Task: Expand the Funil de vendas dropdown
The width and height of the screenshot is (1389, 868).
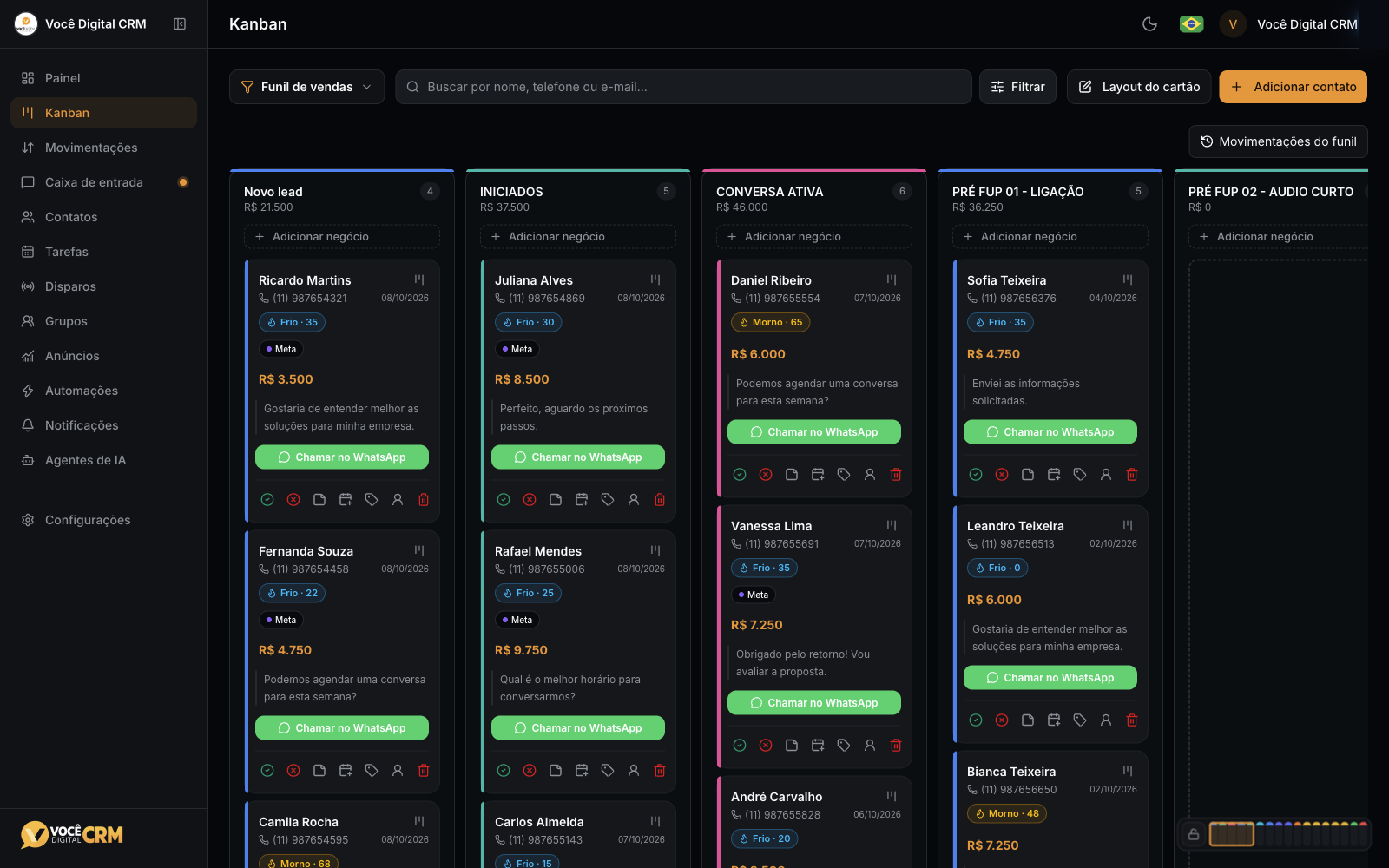Action: click(x=306, y=87)
